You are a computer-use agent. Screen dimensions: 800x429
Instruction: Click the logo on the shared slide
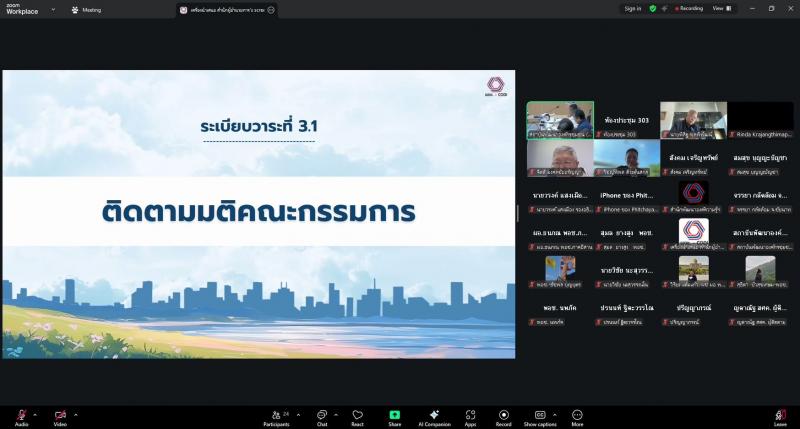coord(495,87)
